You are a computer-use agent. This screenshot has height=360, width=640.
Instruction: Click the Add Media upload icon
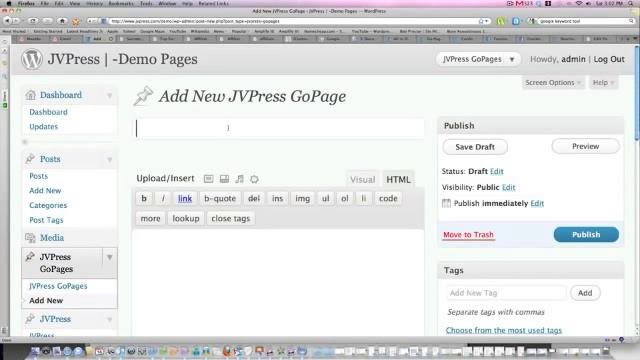point(254,179)
